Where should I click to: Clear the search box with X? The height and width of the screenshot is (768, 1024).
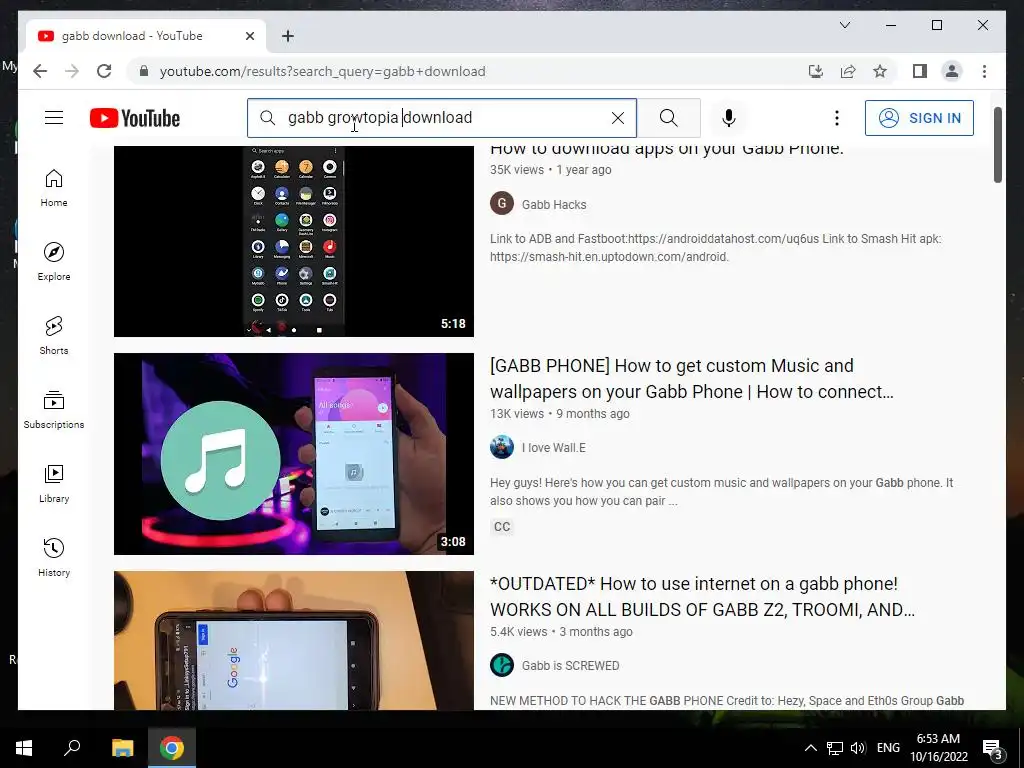coord(617,118)
